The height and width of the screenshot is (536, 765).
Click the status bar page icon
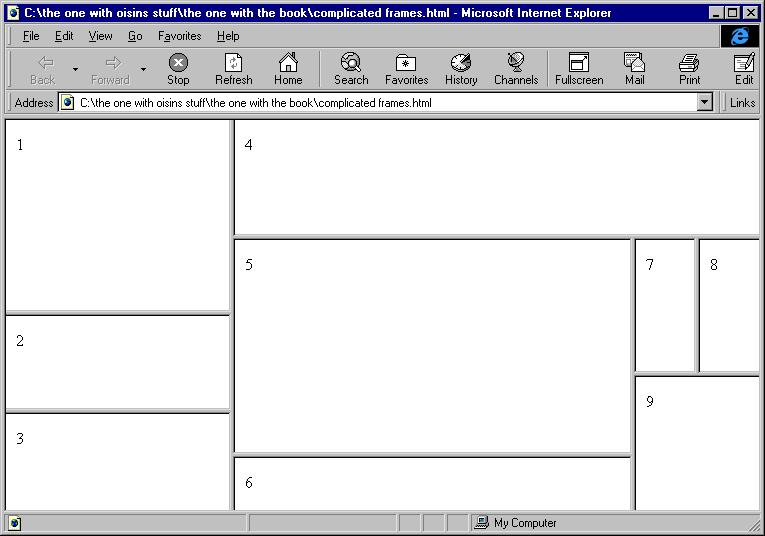coord(15,523)
